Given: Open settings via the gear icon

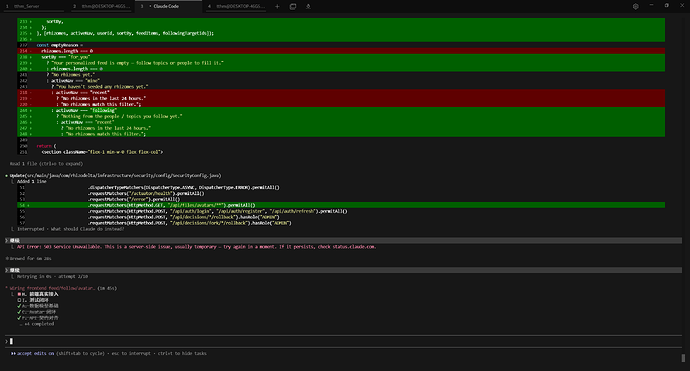Looking at the screenshot, I should click(635, 6).
